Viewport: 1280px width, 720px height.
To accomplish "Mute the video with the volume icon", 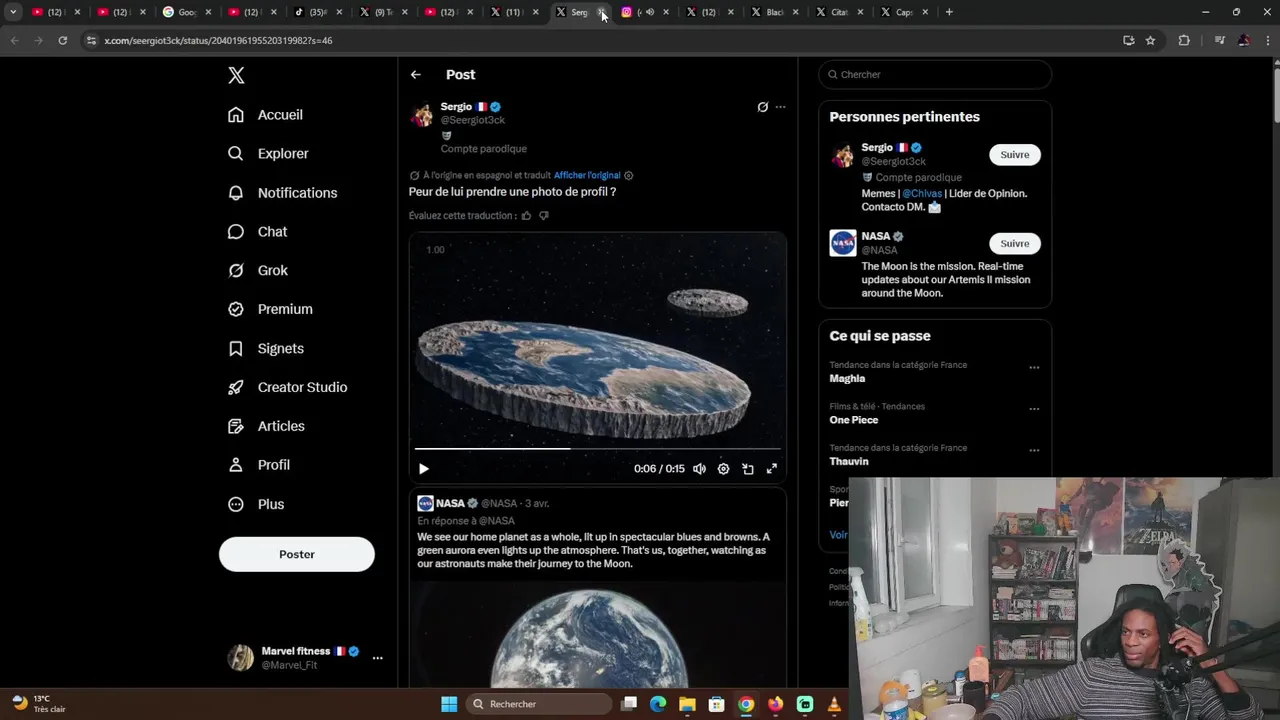I will pyautogui.click(x=699, y=469).
